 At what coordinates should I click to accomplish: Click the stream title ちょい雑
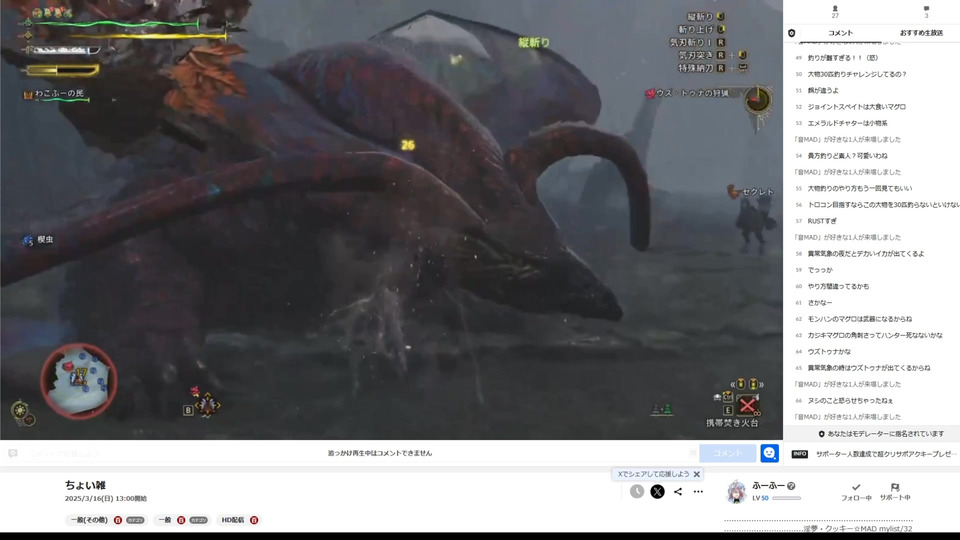85,485
